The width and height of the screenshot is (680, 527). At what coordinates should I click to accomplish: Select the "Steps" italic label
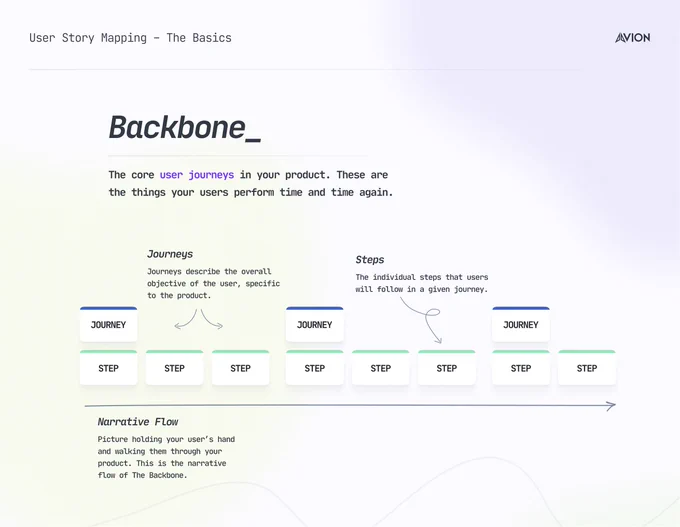coord(370,260)
